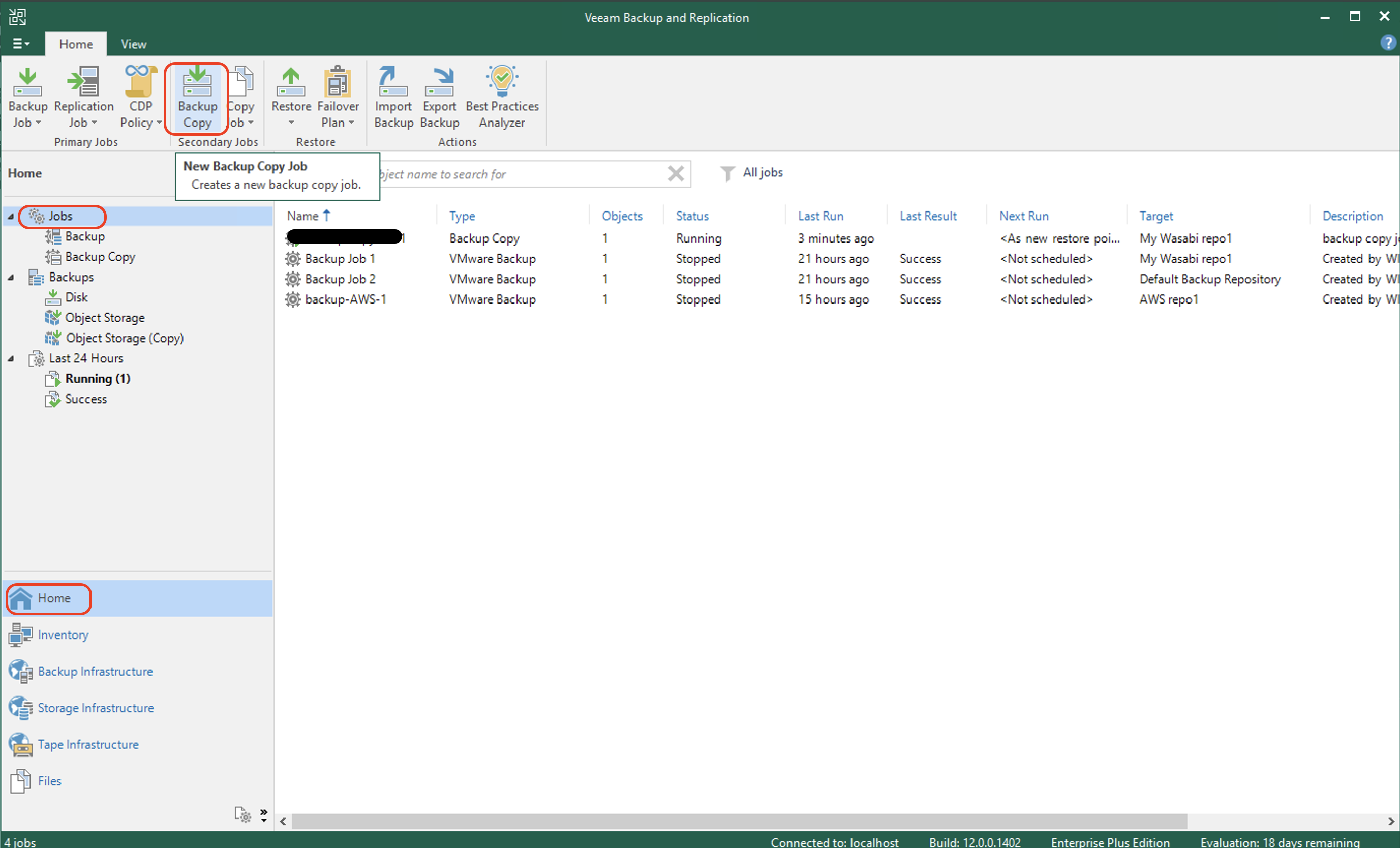Select Success under Last 24 Hours

86,399
